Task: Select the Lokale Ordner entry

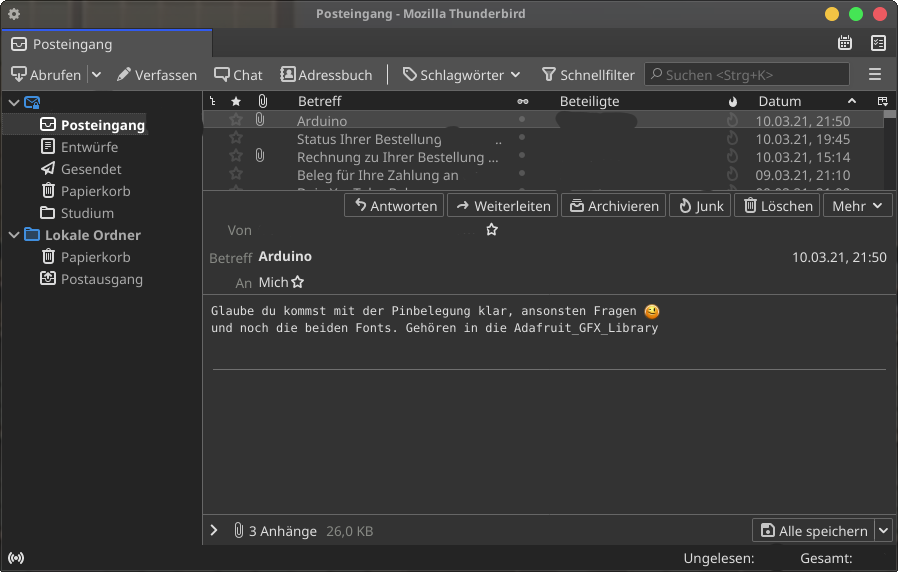Action: 92,235
